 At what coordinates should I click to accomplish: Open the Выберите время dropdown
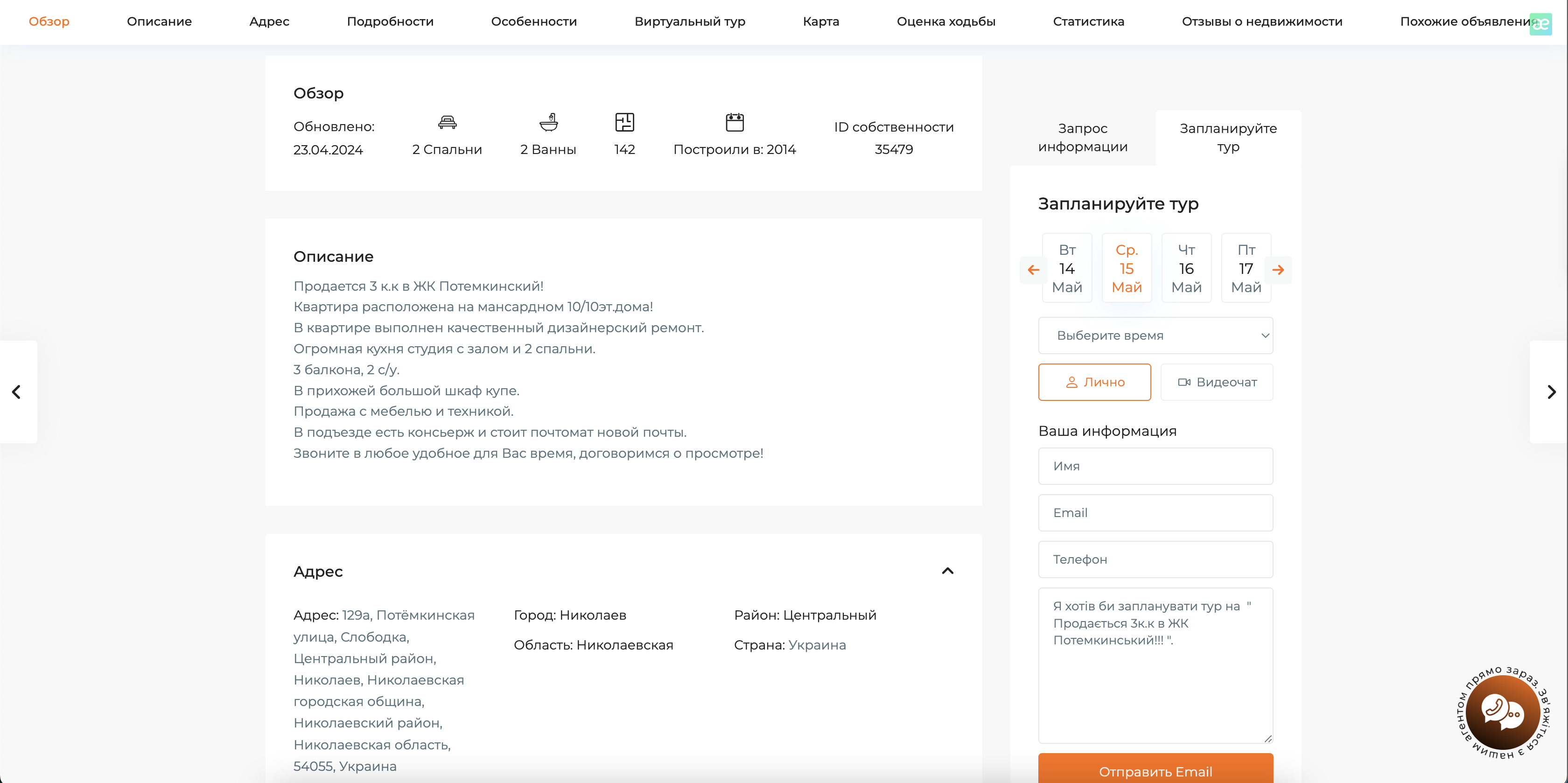pyautogui.click(x=1155, y=336)
